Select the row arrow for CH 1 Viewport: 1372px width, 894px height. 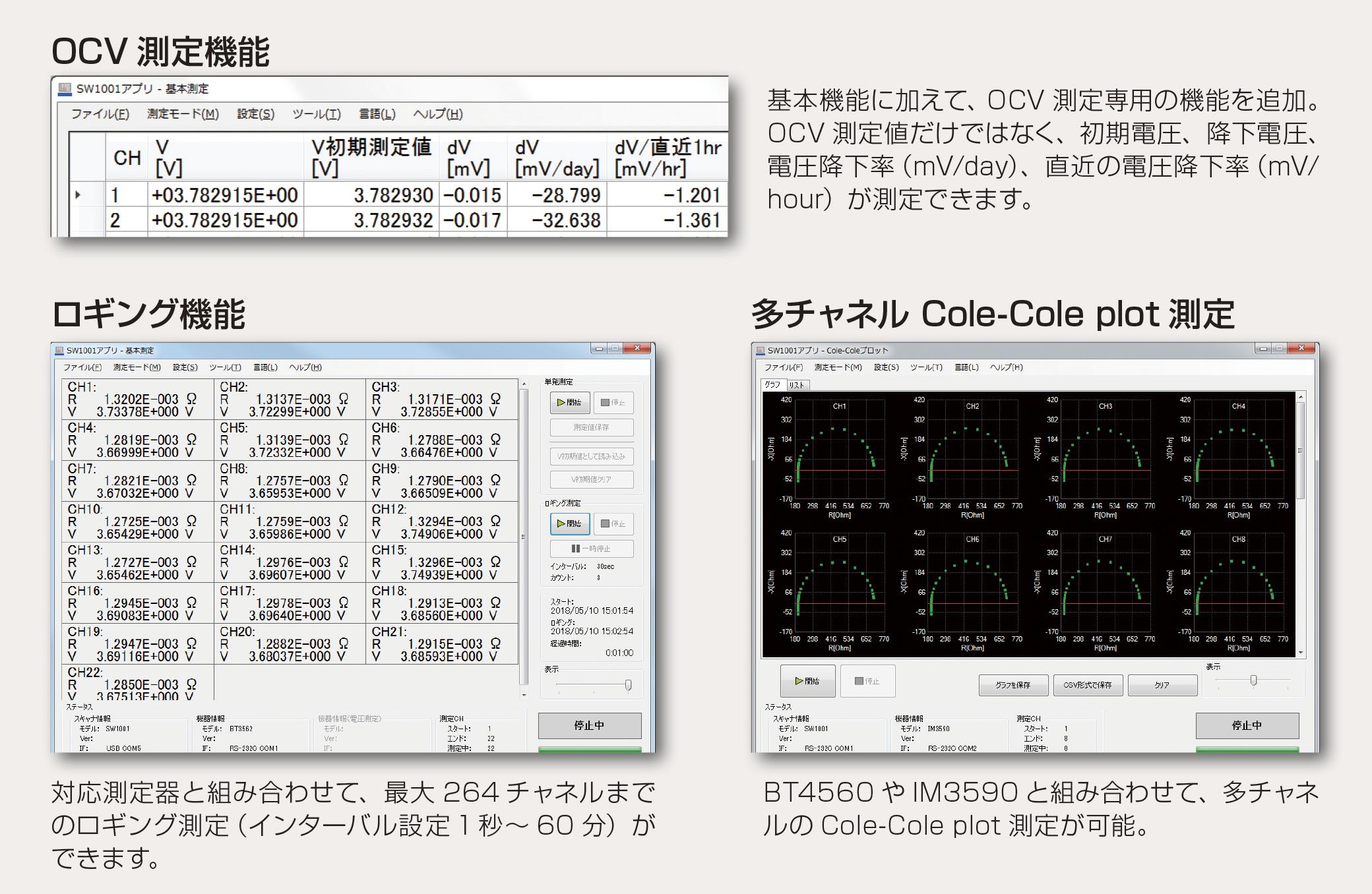coord(78,195)
